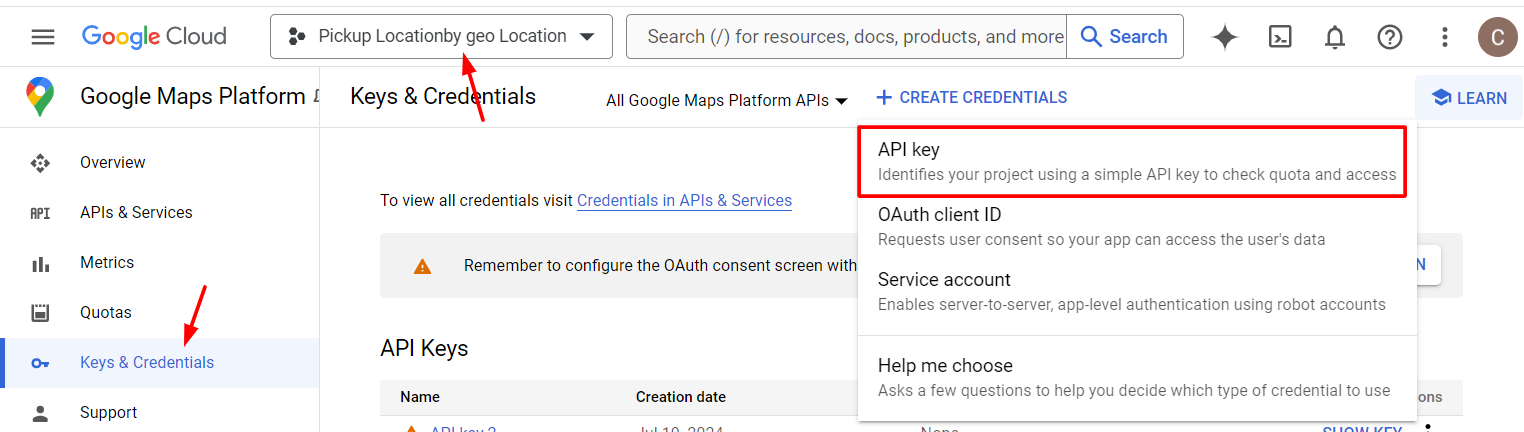Click the Quotas icon in sidebar

point(40,313)
